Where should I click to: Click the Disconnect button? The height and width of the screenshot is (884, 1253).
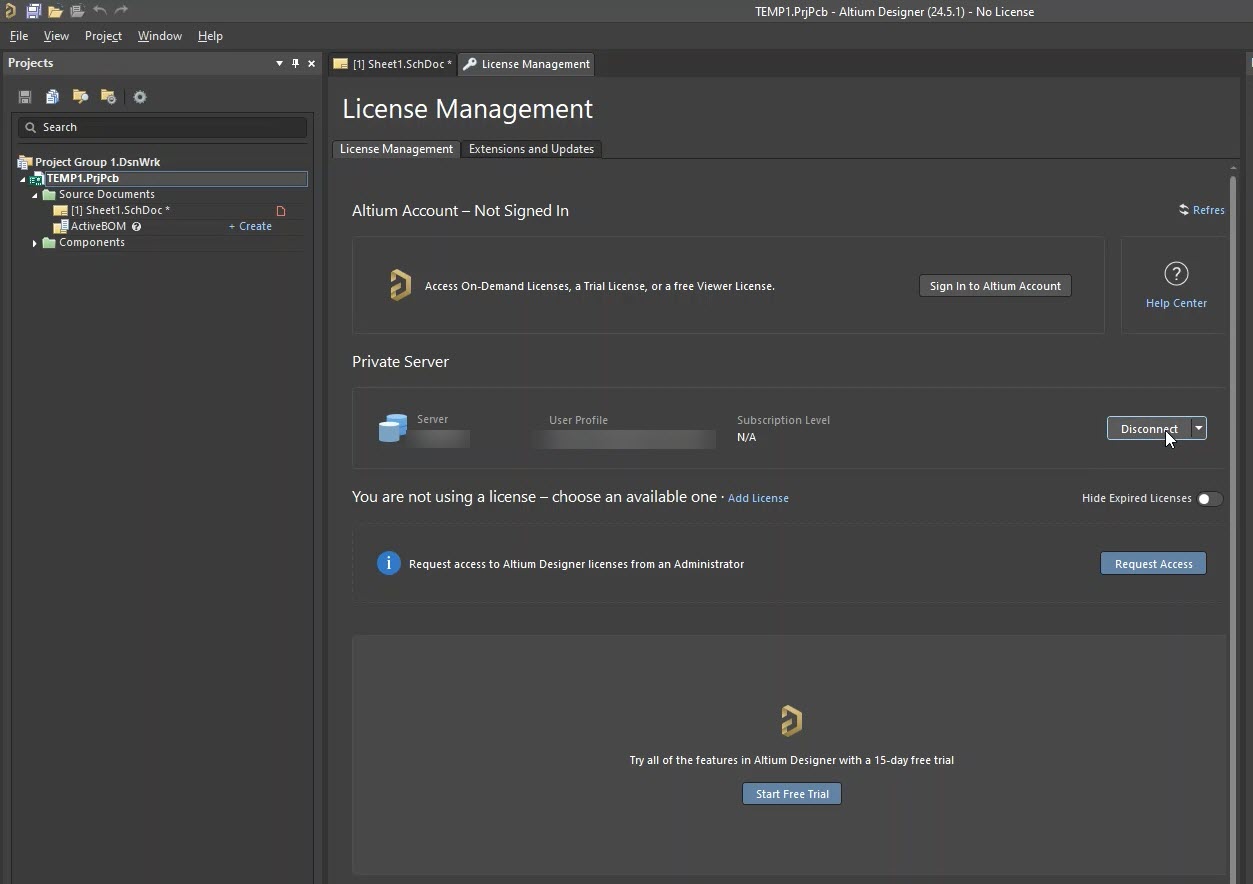[x=1148, y=428]
